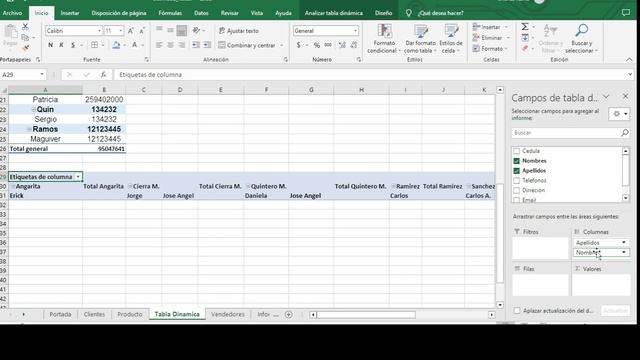Switch to Analizar tabla dinámica tab

pos(333,13)
